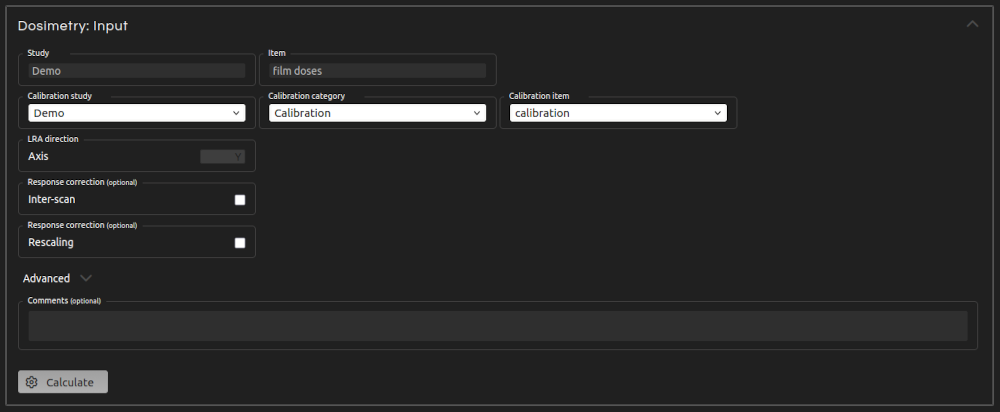This screenshot has height=412, width=1000.
Task: Click the LRA direction label
Action: 53,139
